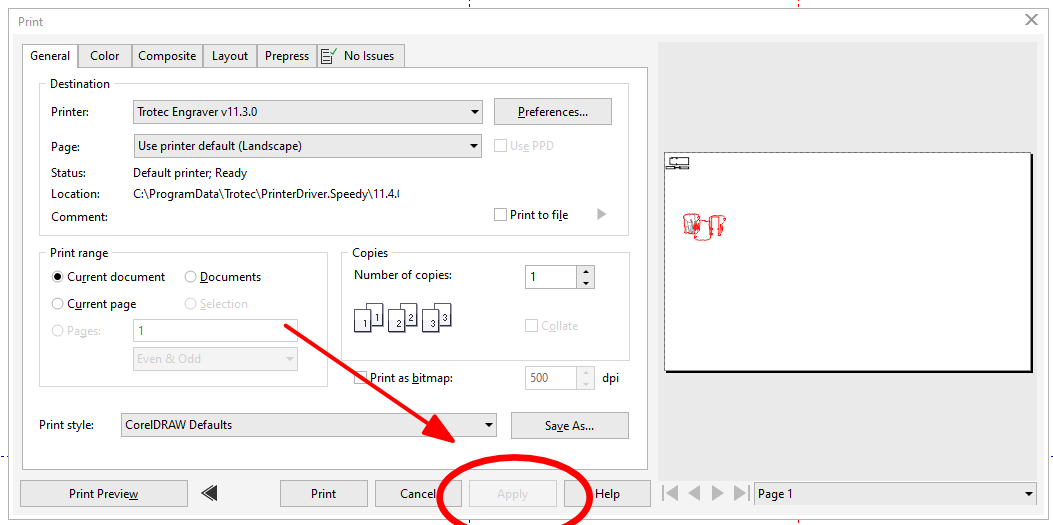Switch to the Prepress tab
Image resolution: width=1053 pixels, height=525 pixels.
pos(287,56)
